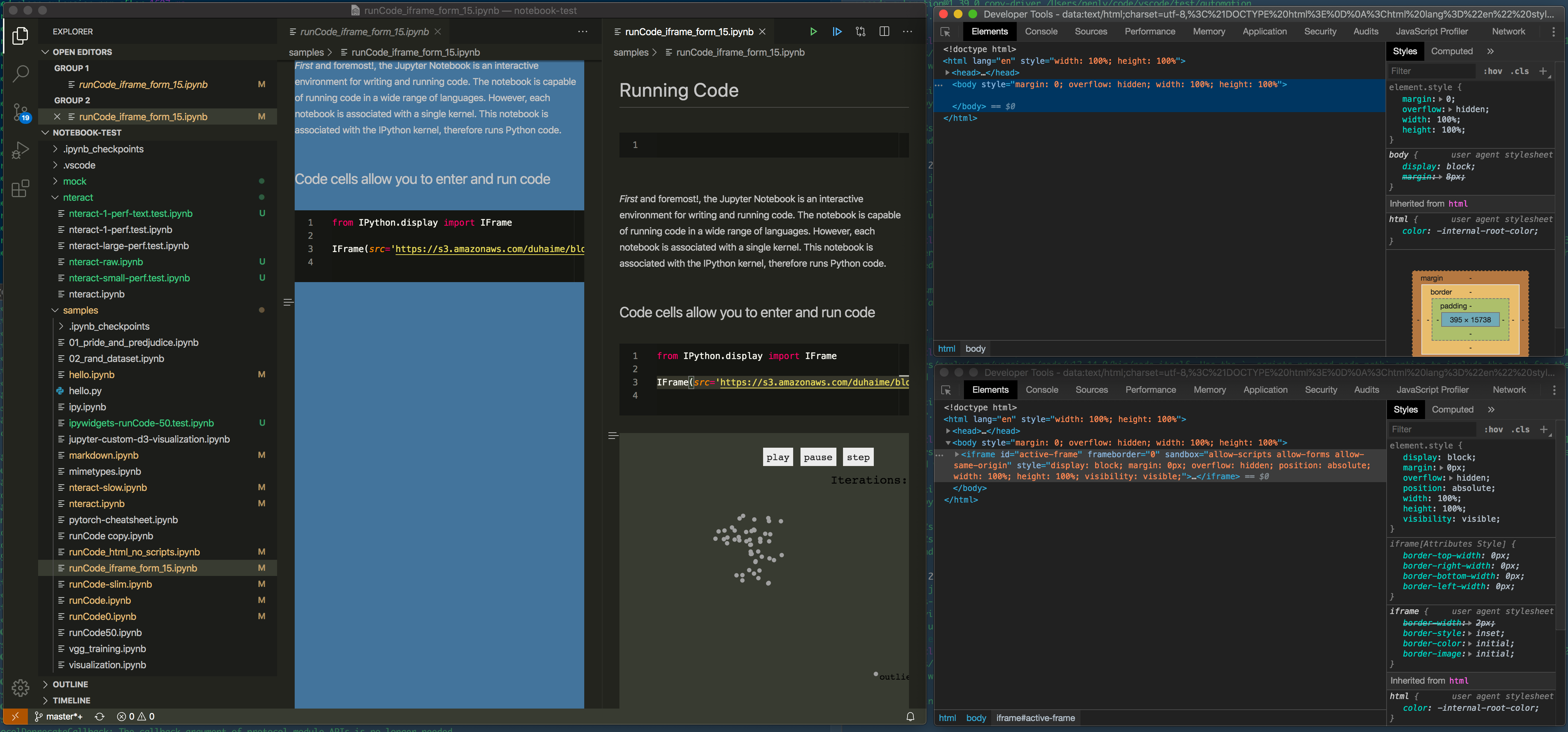The image size is (1568, 732).
Task: Expand the head element in bottom DevTools tree
Action: (x=948, y=431)
